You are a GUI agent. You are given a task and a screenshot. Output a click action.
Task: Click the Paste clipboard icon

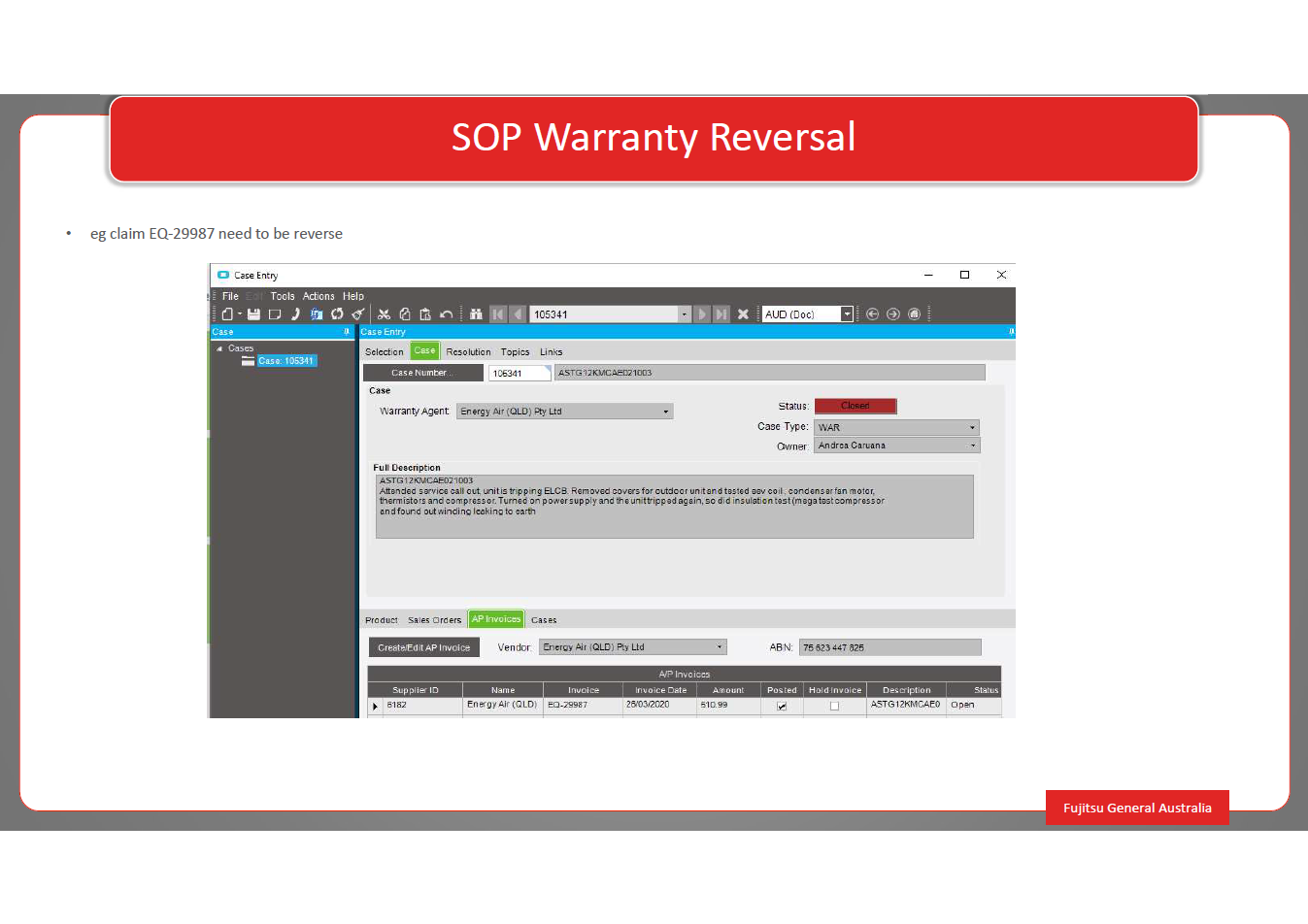click(425, 313)
